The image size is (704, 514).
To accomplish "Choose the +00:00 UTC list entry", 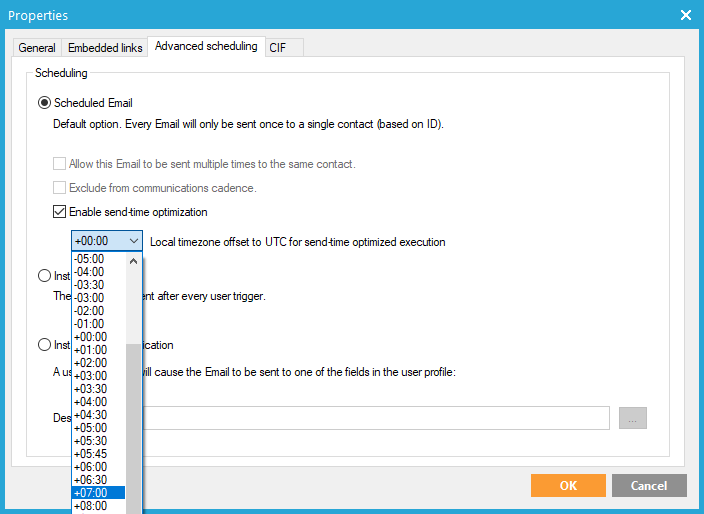I will pyautogui.click(x=98, y=337).
